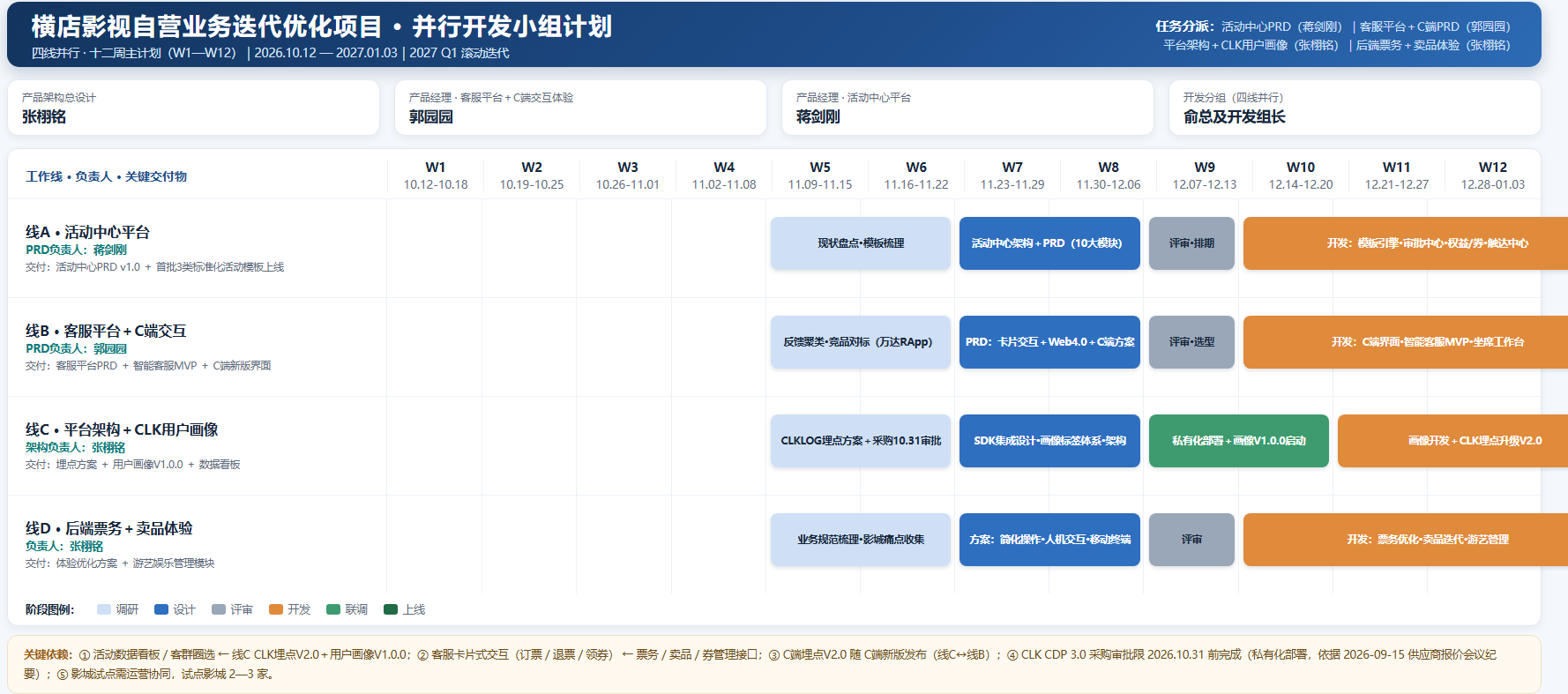Select the W5 week column header
Image resolution: width=1568 pixels, height=694 pixels.
coord(820,175)
